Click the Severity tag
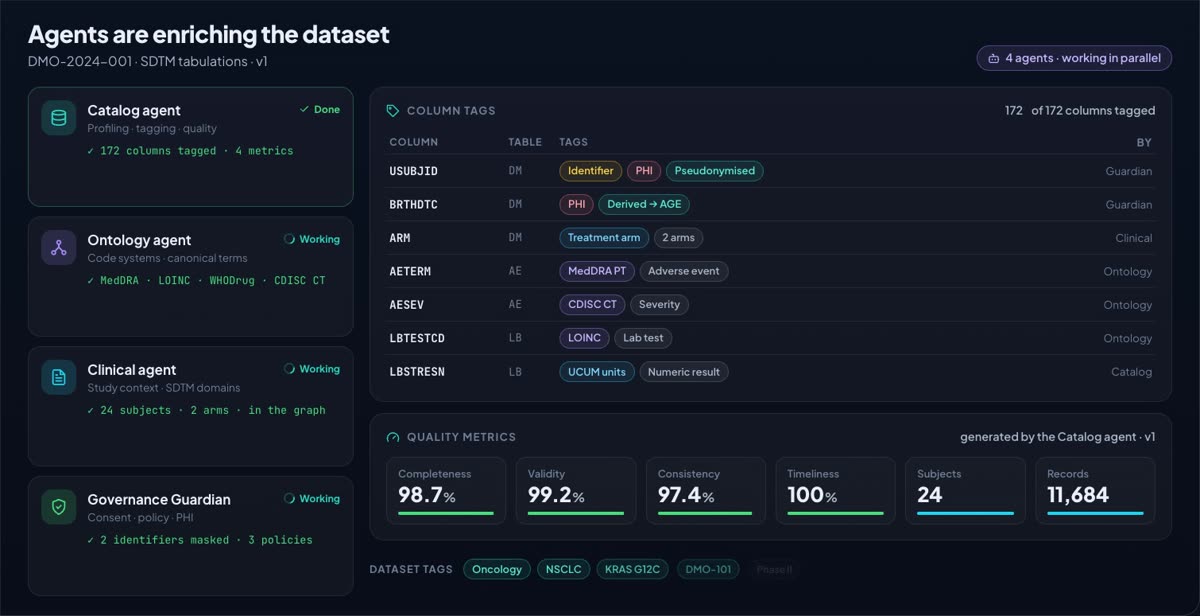 point(659,304)
